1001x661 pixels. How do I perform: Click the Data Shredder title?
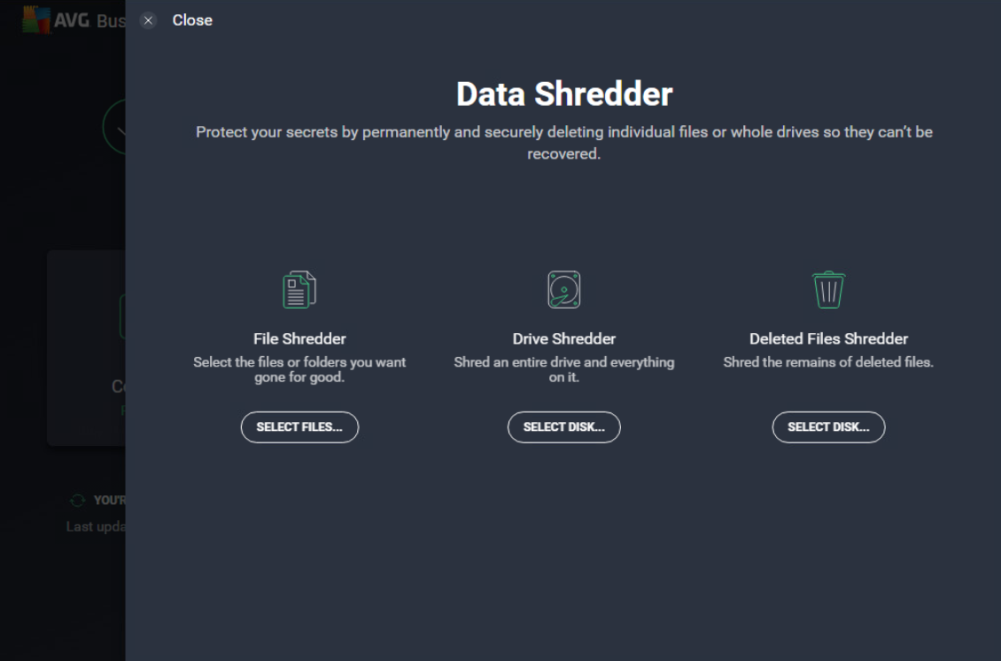click(563, 93)
